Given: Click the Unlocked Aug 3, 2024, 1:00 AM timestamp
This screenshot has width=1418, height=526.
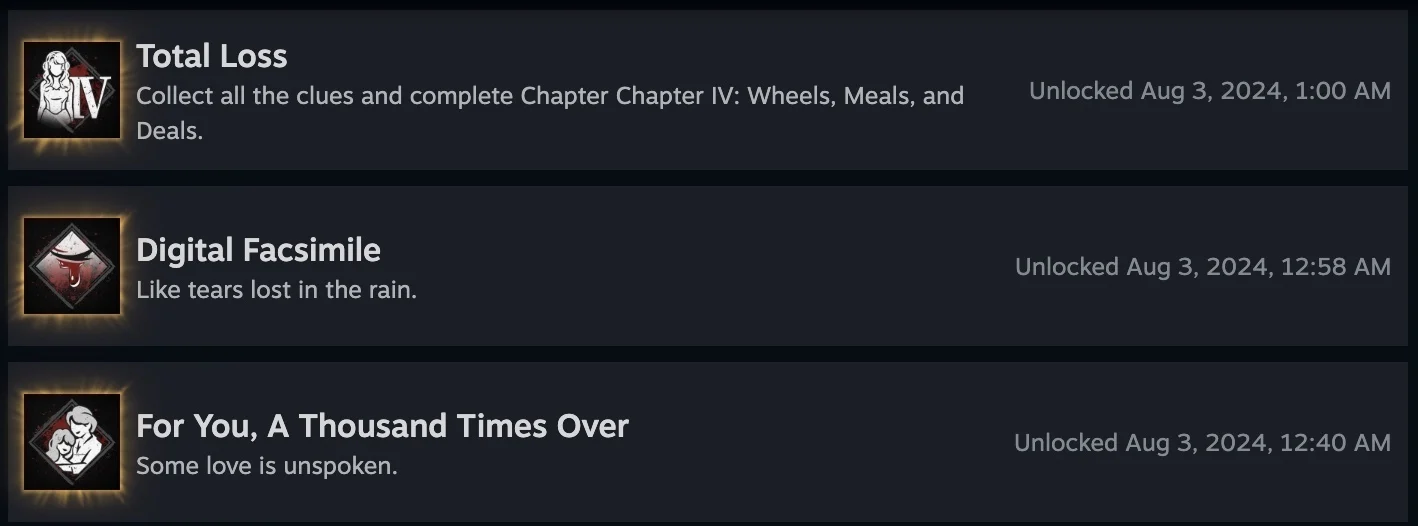Looking at the screenshot, I should click(x=1210, y=91).
